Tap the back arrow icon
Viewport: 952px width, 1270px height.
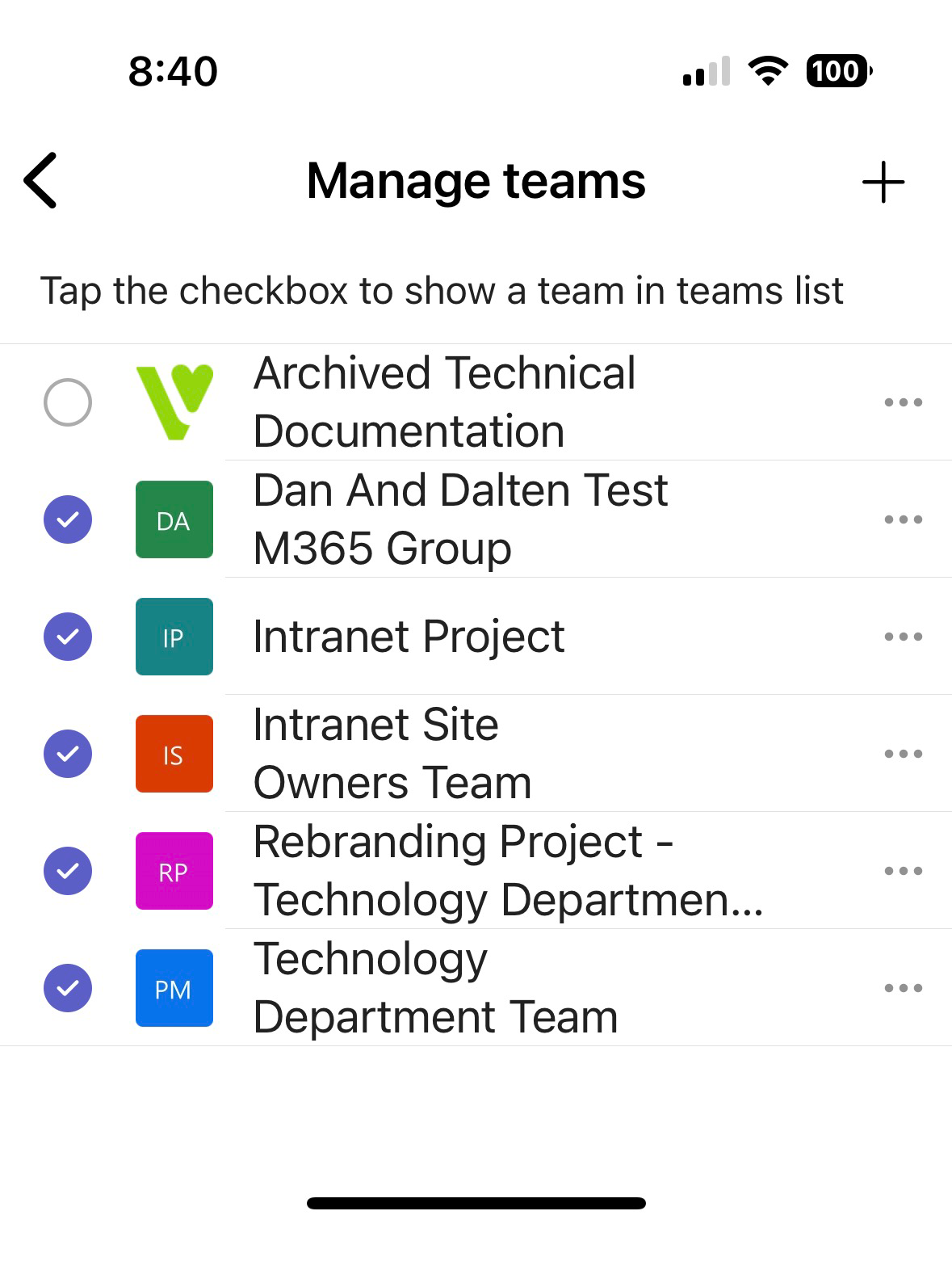[41, 180]
